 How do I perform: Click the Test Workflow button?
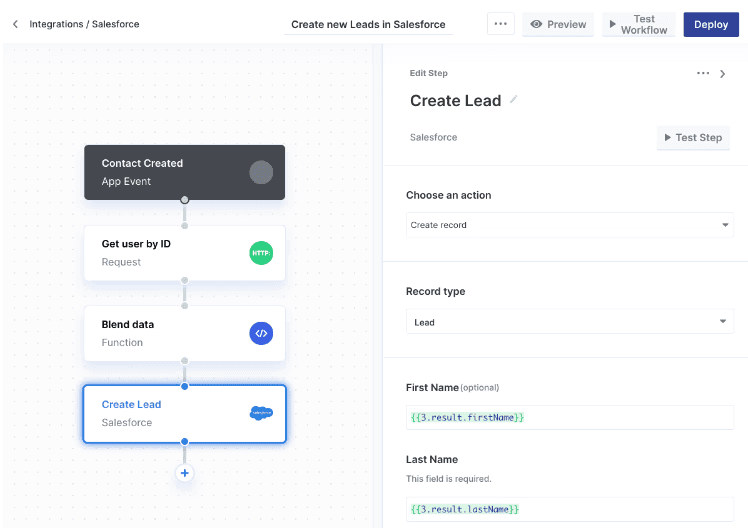(x=638, y=24)
